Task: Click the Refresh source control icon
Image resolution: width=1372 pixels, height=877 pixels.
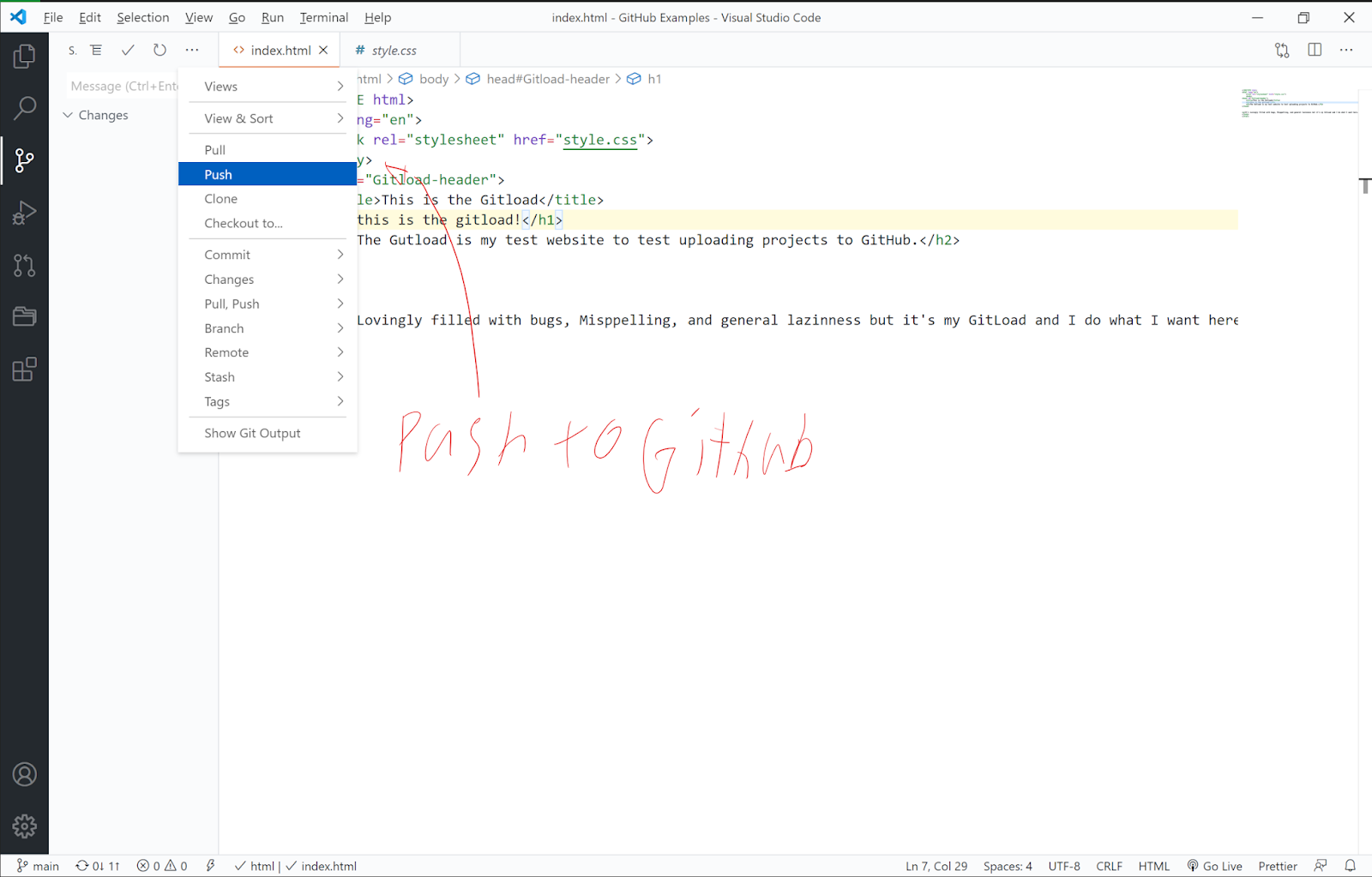Action: click(x=159, y=51)
